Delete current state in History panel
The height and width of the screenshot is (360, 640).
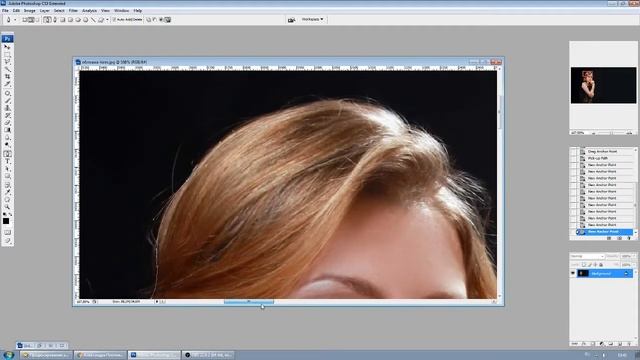629,238
